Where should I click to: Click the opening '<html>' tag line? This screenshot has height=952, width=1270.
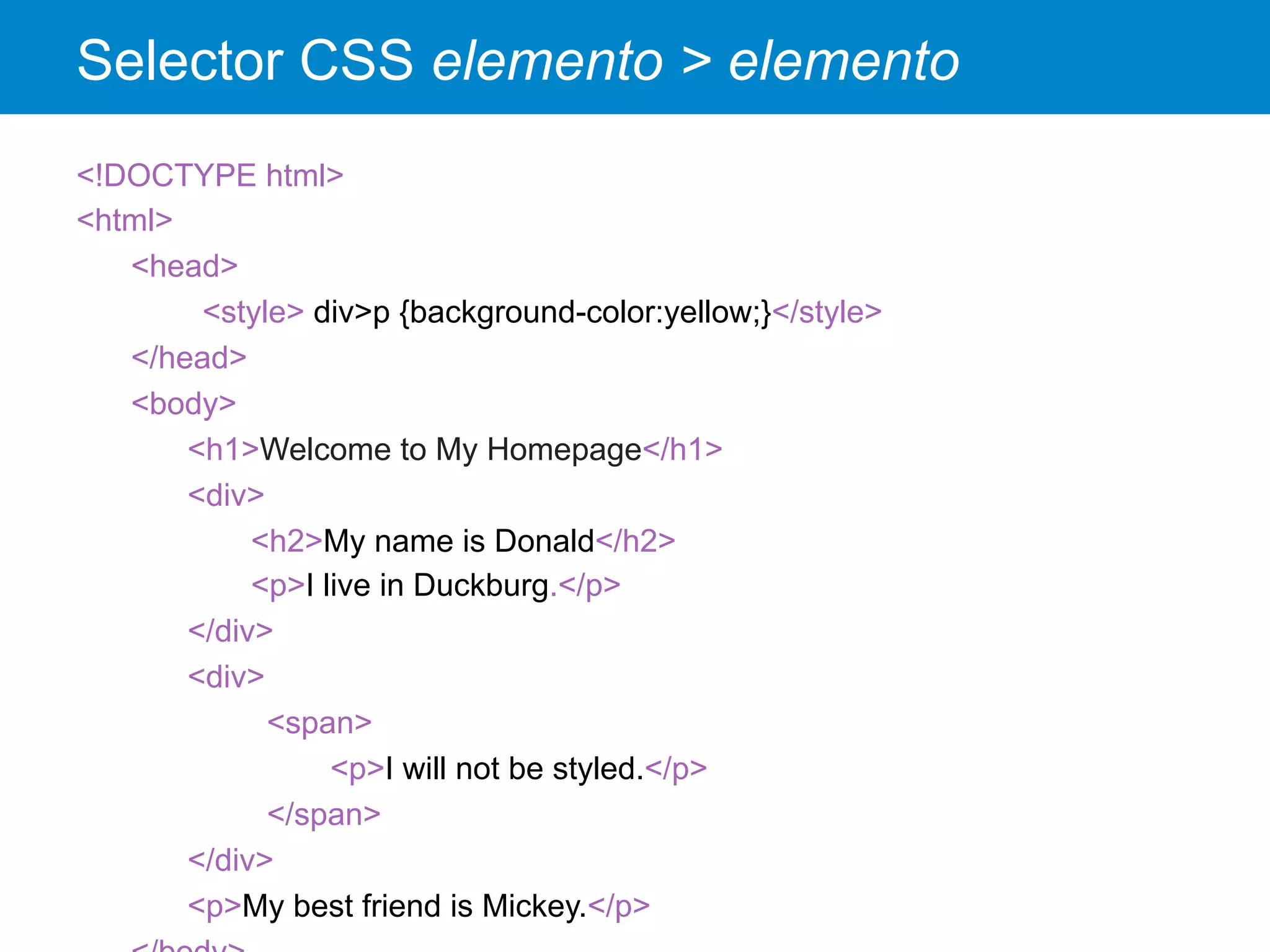(x=125, y=221)
